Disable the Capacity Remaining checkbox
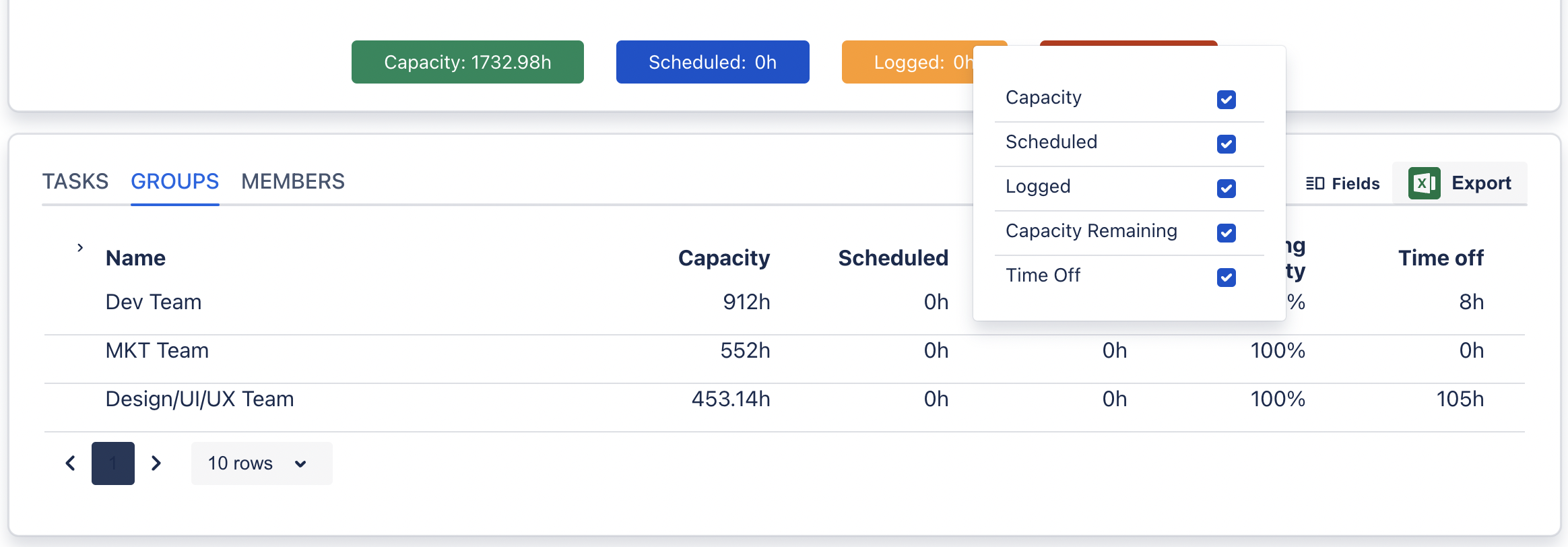The height and width of the screenshot is (547, 1568). (x=1226, y=233)
